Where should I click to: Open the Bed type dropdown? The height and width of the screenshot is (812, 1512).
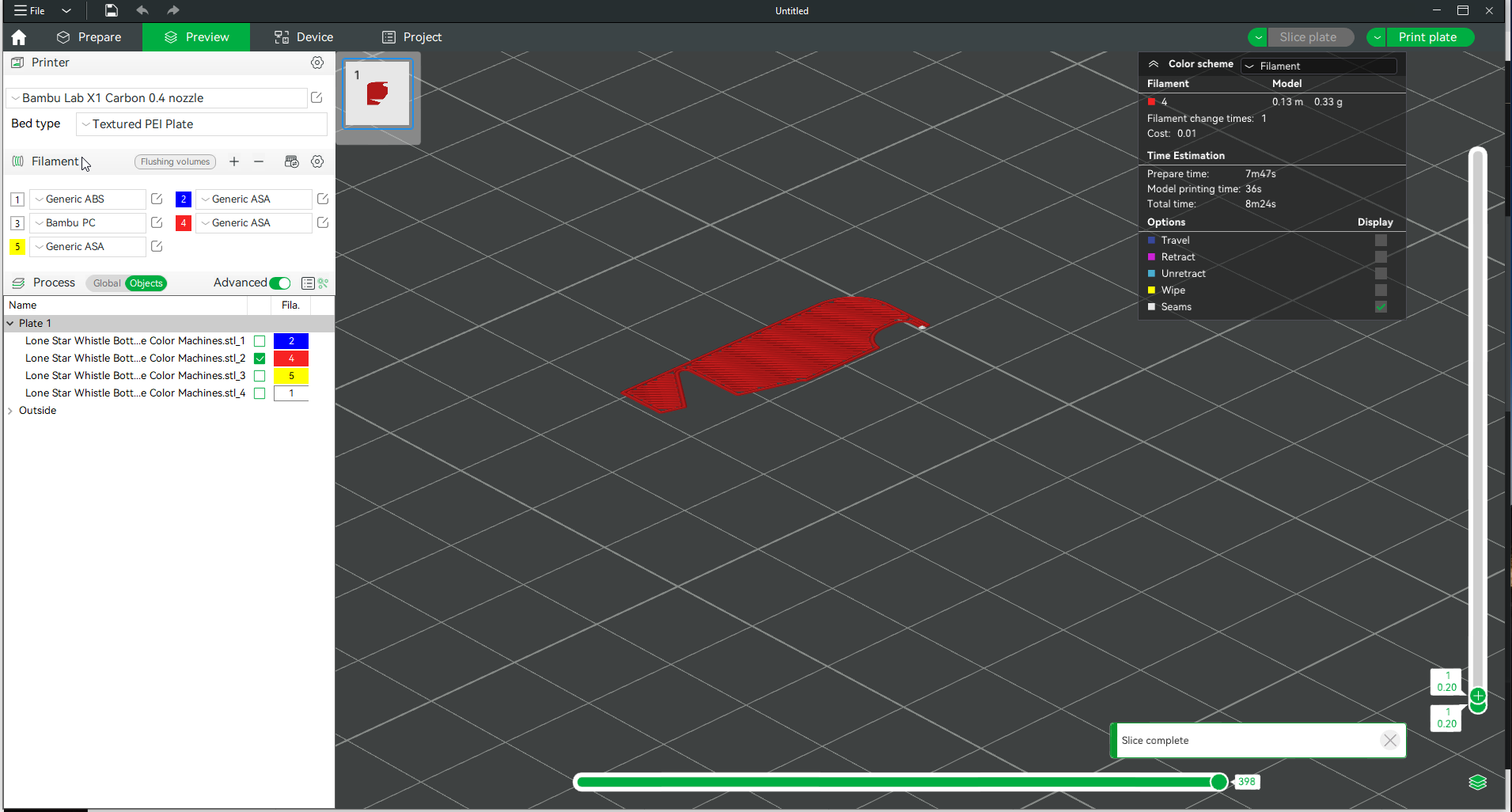pos(202,124)
